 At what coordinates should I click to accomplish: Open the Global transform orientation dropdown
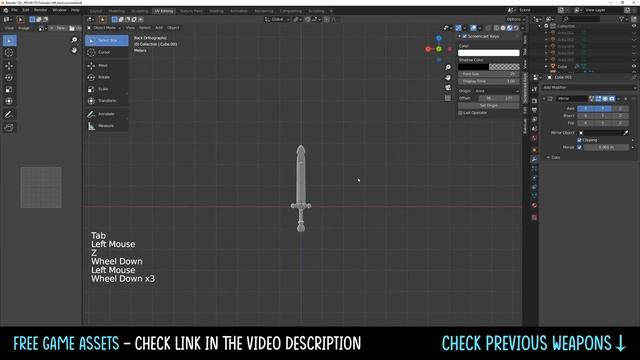tap(277, 19)
